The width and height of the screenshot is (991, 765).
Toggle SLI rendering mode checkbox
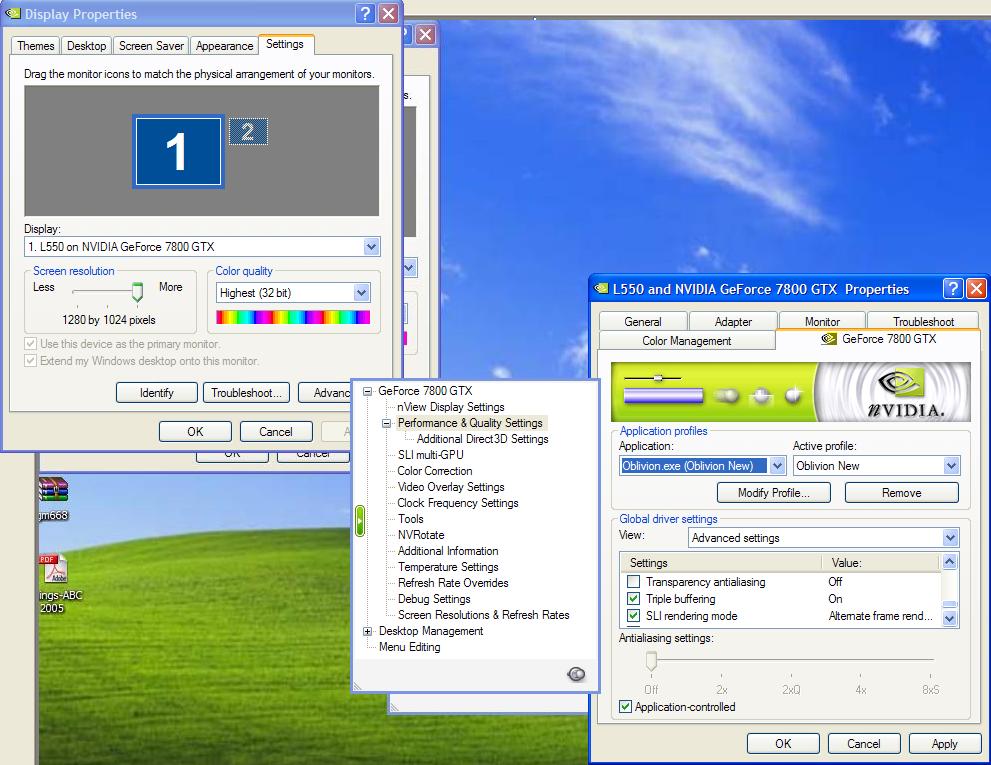633,616
